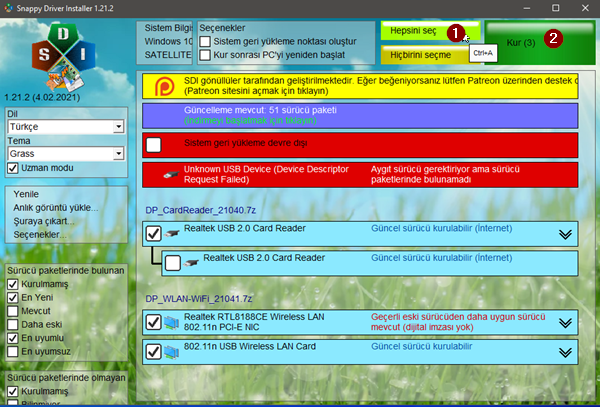Enable the En uyumsuz filter checkbox
Viewport: 600px width, 407px height.
click(13, 352)
